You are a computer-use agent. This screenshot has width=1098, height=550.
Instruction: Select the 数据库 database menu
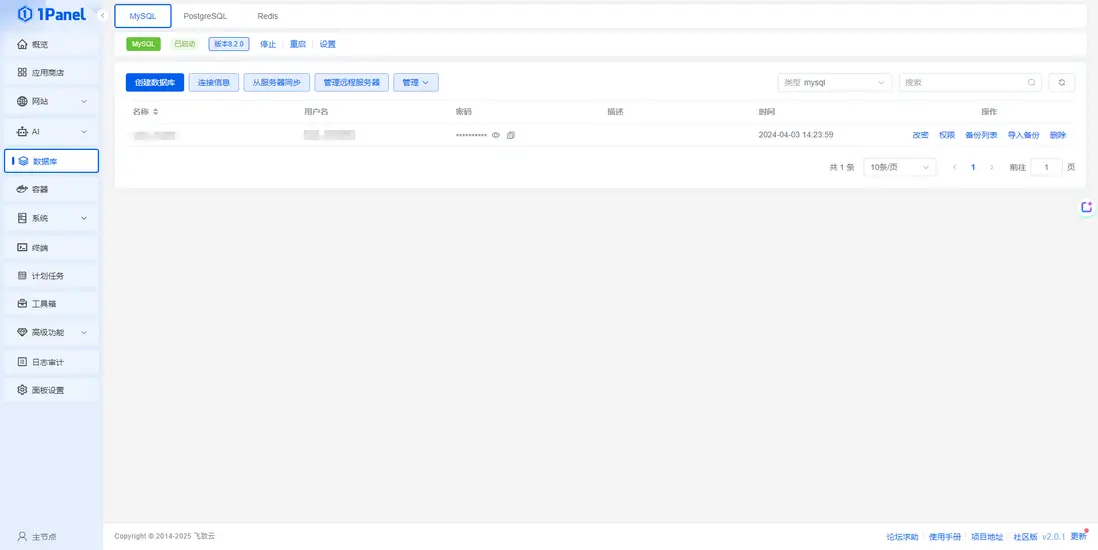tap(51, 160)
